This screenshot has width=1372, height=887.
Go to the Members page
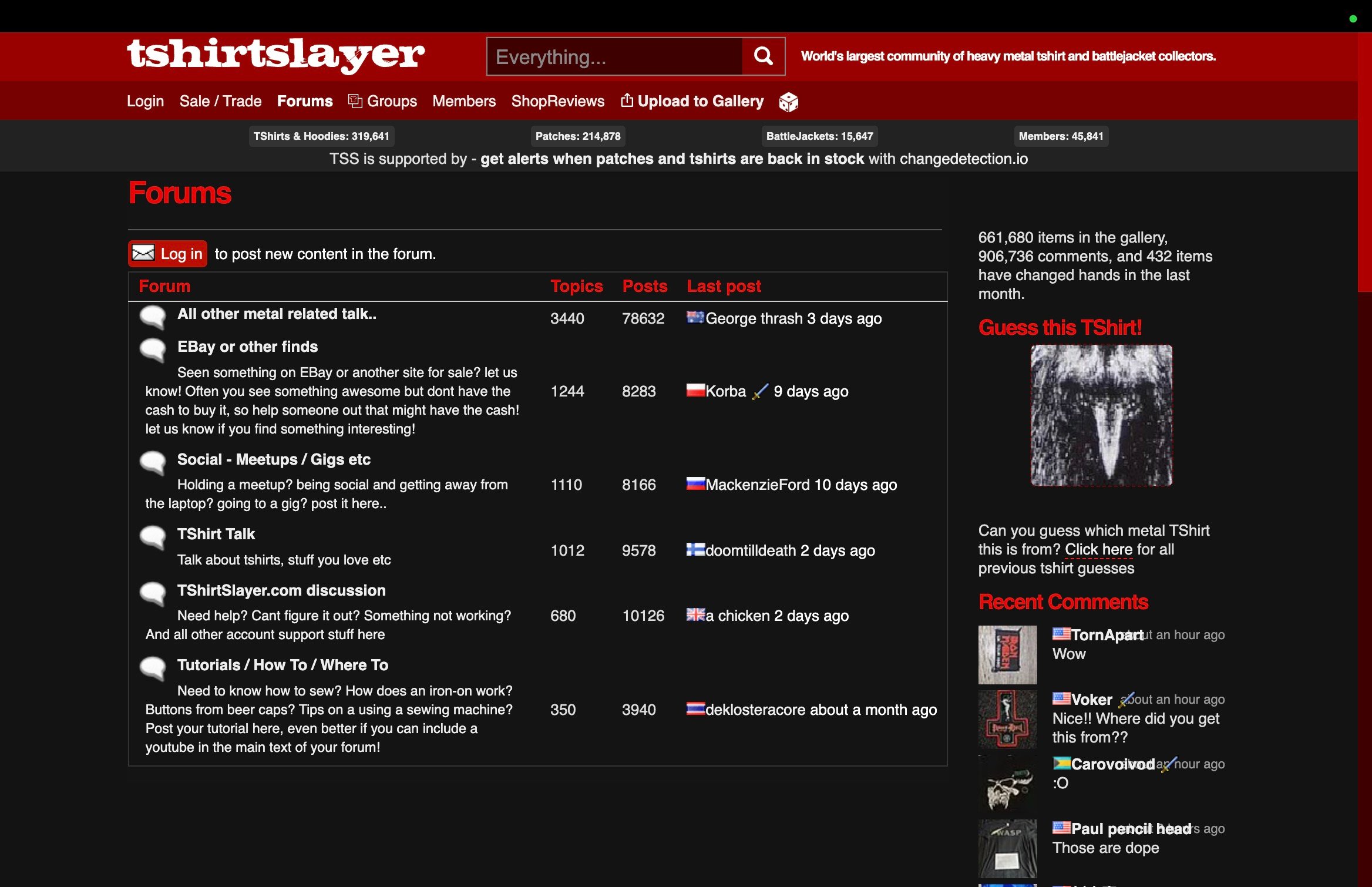tap(464, 101)
